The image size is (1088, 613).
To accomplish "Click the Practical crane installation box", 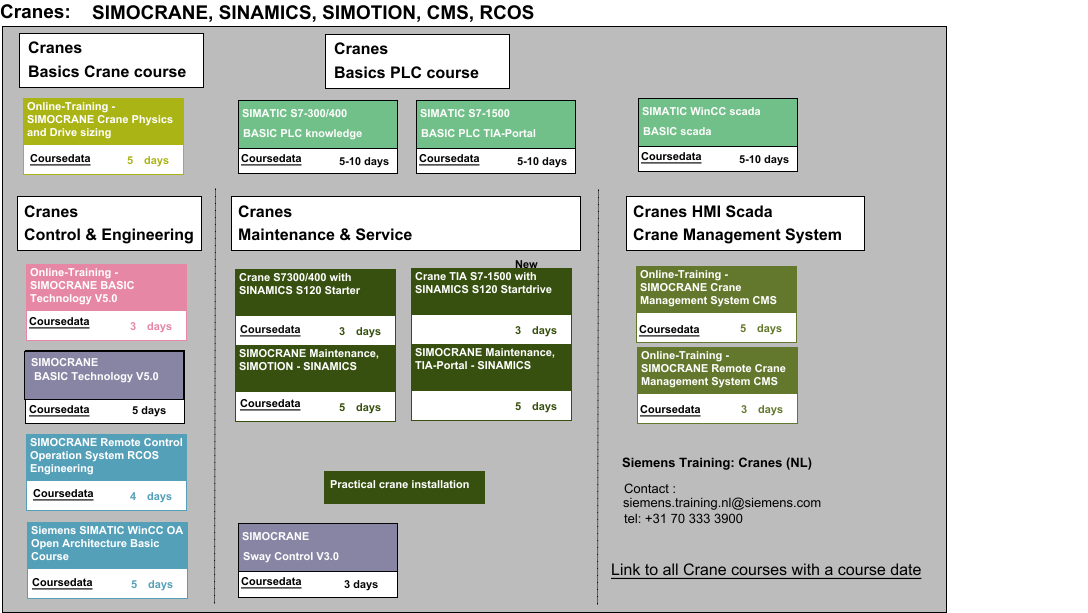I will pos(405,487).
